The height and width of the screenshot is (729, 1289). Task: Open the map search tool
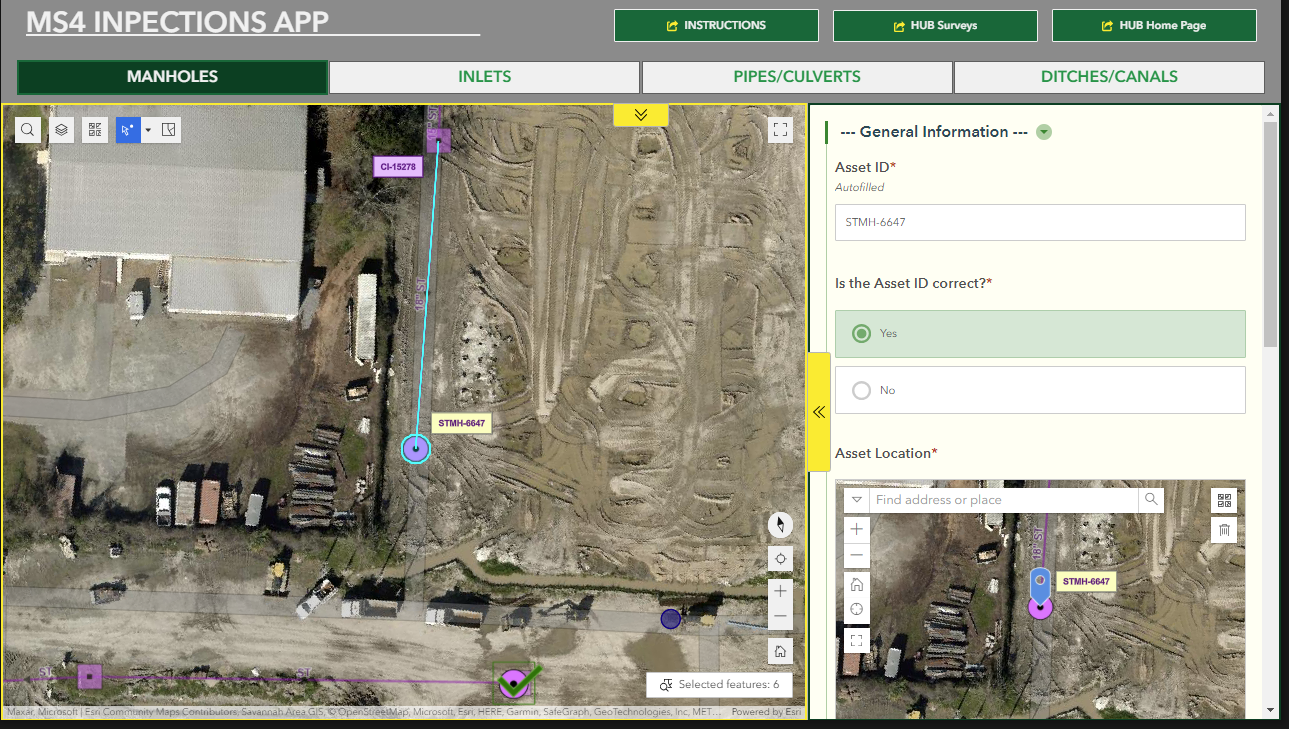tap(27, 129)
